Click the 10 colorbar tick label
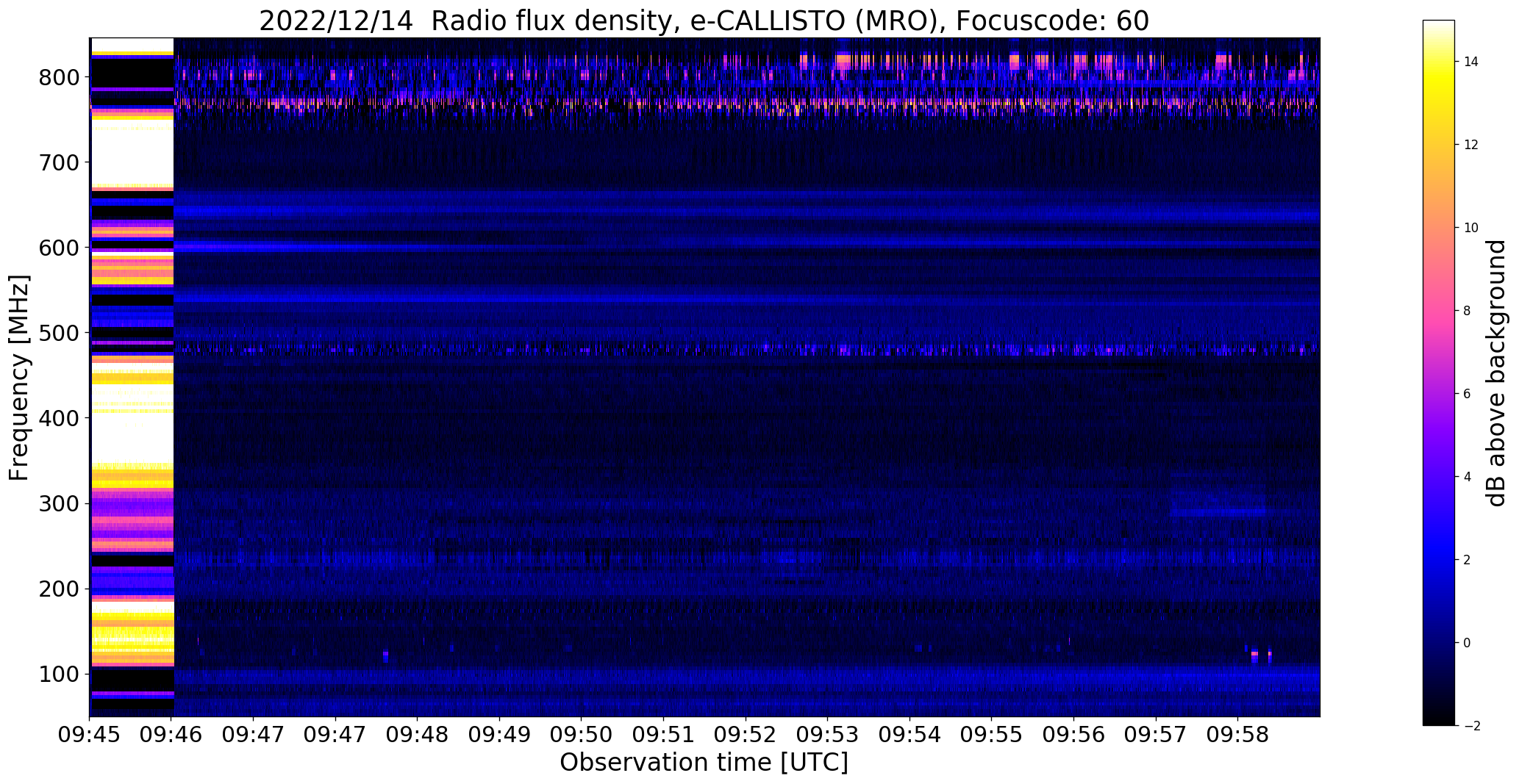This screenshot has width=1519, height=784. click(x=1470, y=228)
